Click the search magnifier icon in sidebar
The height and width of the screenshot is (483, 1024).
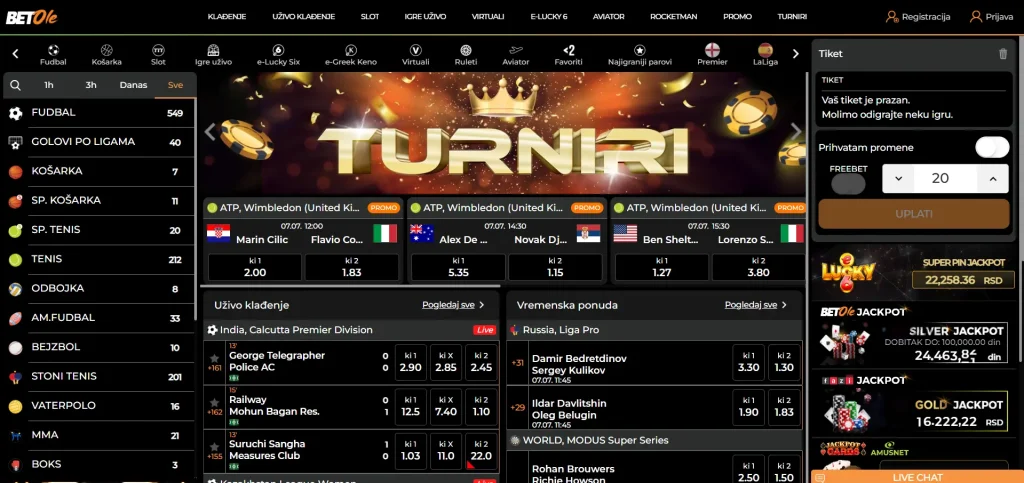click(x=15, y=85)
